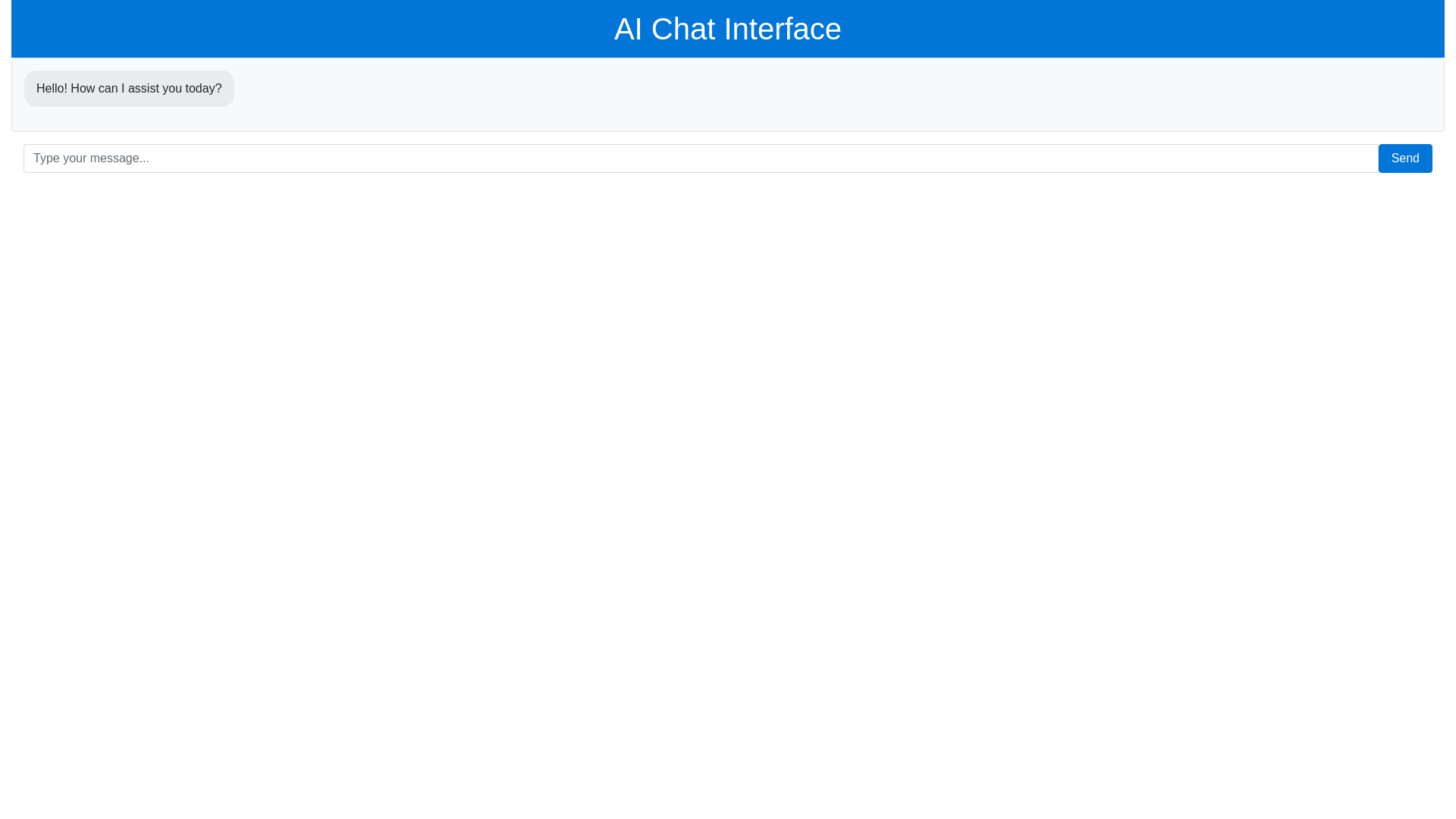Click the word Hello! in the greeting
Viewport: 1456px width, 819px height.
pyautogui.click(x=52, y=89)
